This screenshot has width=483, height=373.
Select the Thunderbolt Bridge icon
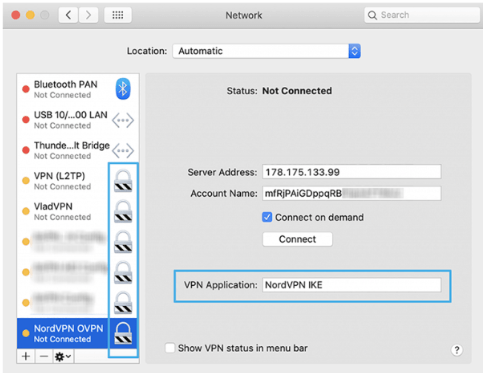point(123,151)
